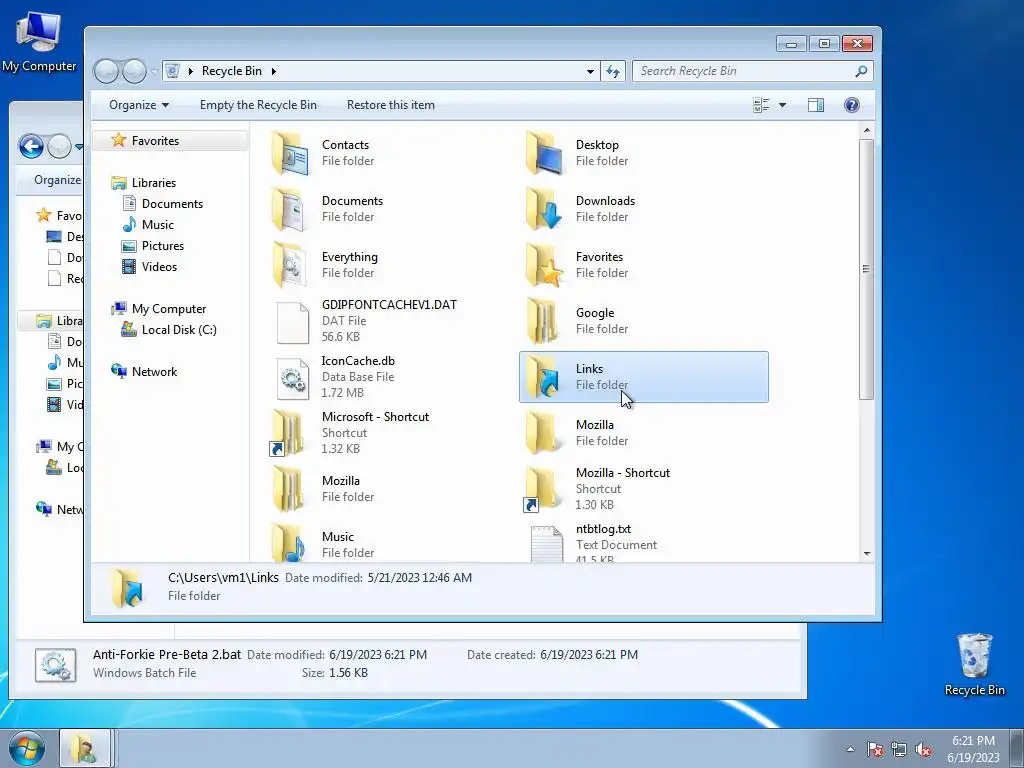Click the Views button icon
This screenshot has width=1024, height=768.
pos(761,105)
